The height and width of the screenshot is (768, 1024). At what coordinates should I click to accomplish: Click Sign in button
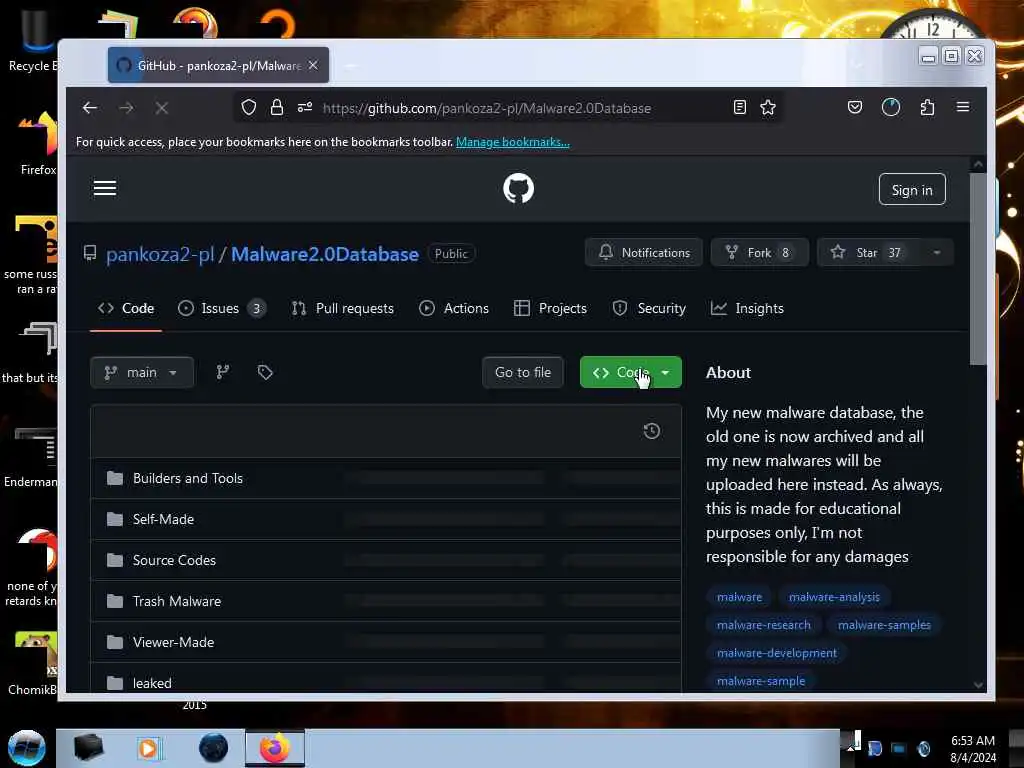(912, 189)
